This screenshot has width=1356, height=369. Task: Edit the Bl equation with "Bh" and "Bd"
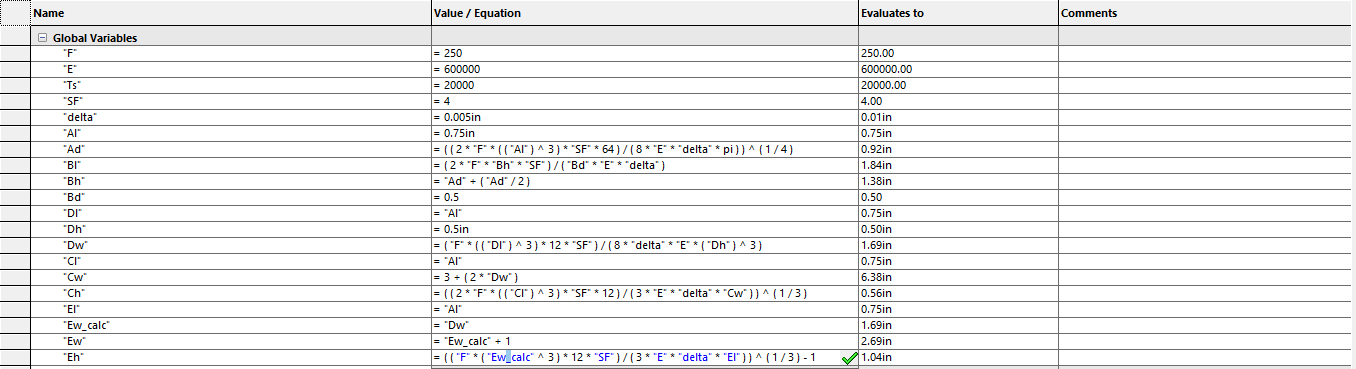[x=644, y=165]
